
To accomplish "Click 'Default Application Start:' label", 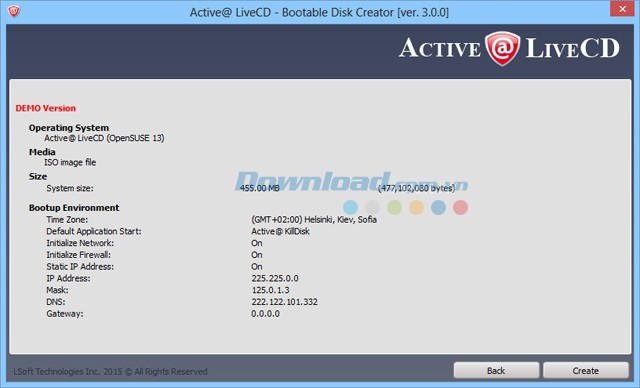I will [x=94, y=231].
